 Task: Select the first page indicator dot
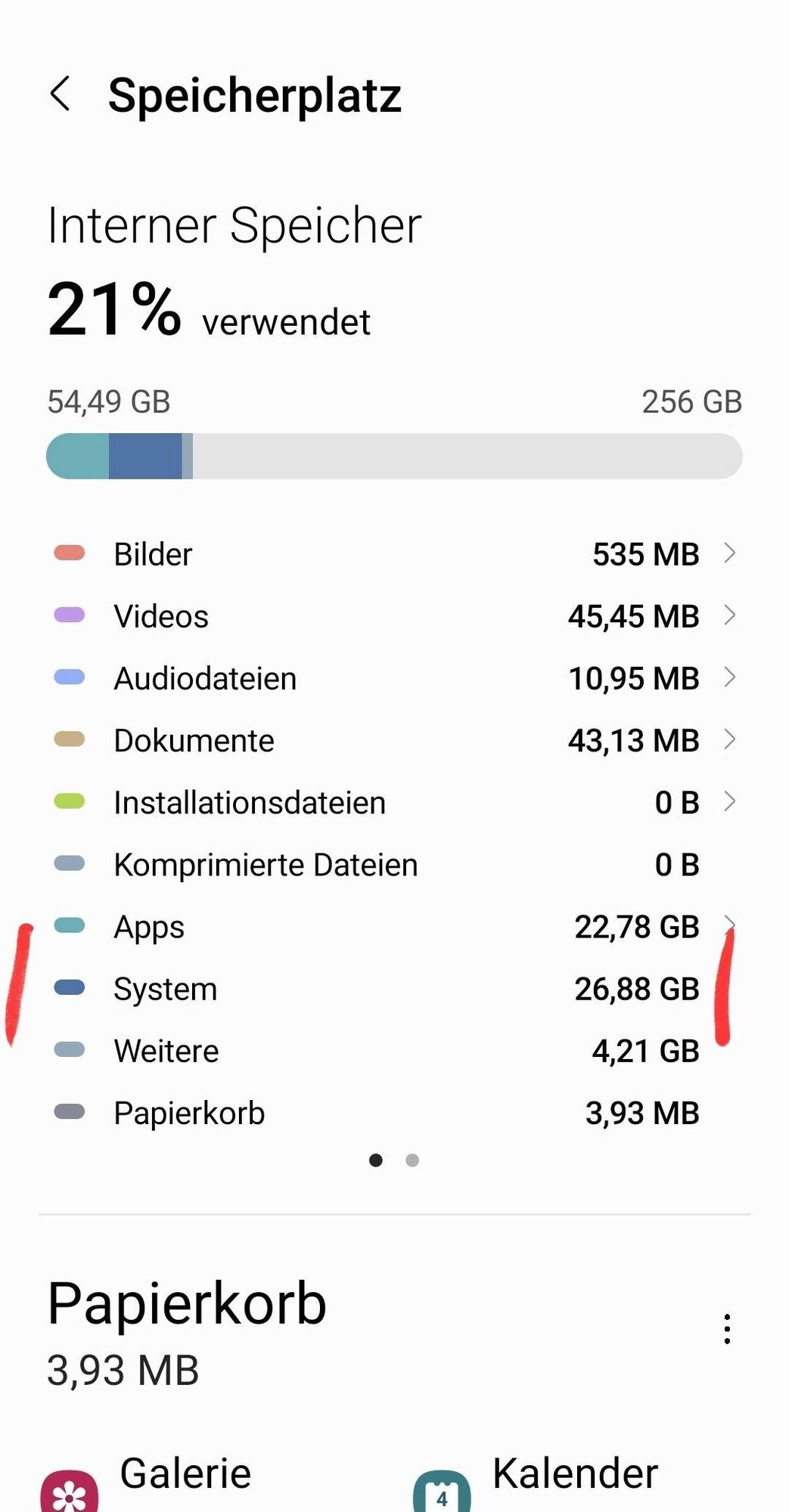click(376, 1160)
